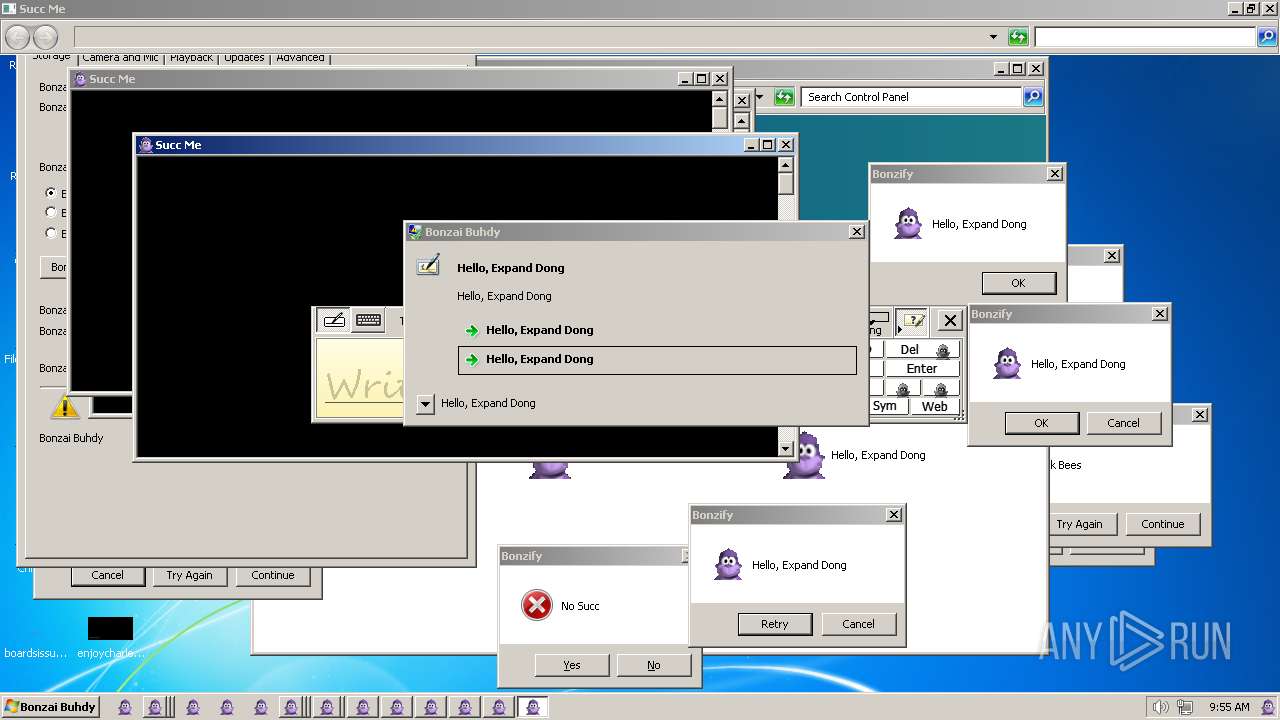Switch to the Storage tab
Image resolution: width=1280 pixels, height=720 pixels.
pos(52,57)
